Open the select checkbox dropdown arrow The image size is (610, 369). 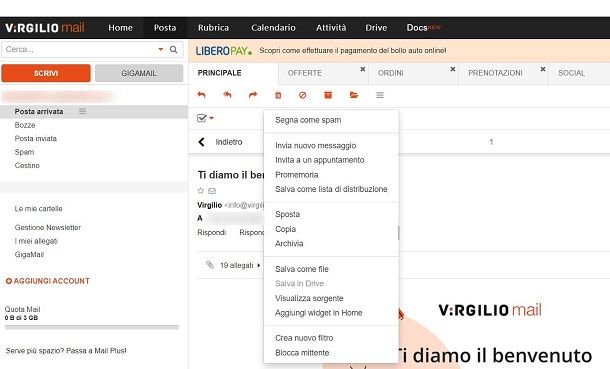[x=212, y=118]
